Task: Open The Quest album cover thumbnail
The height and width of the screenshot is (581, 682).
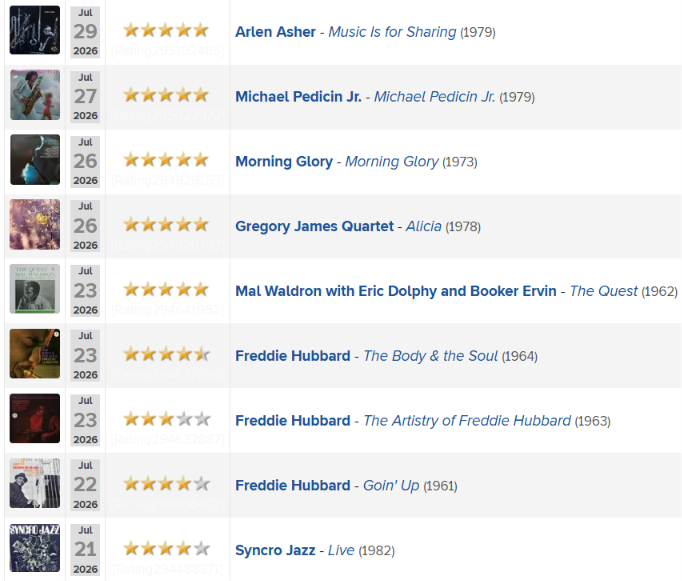Action: 35,289
